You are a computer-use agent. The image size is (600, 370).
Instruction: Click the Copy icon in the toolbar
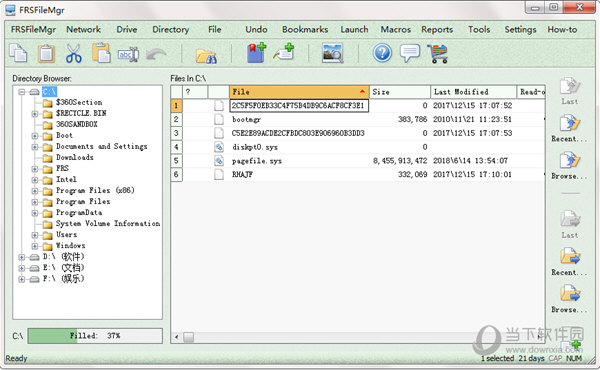coord(18,53)
